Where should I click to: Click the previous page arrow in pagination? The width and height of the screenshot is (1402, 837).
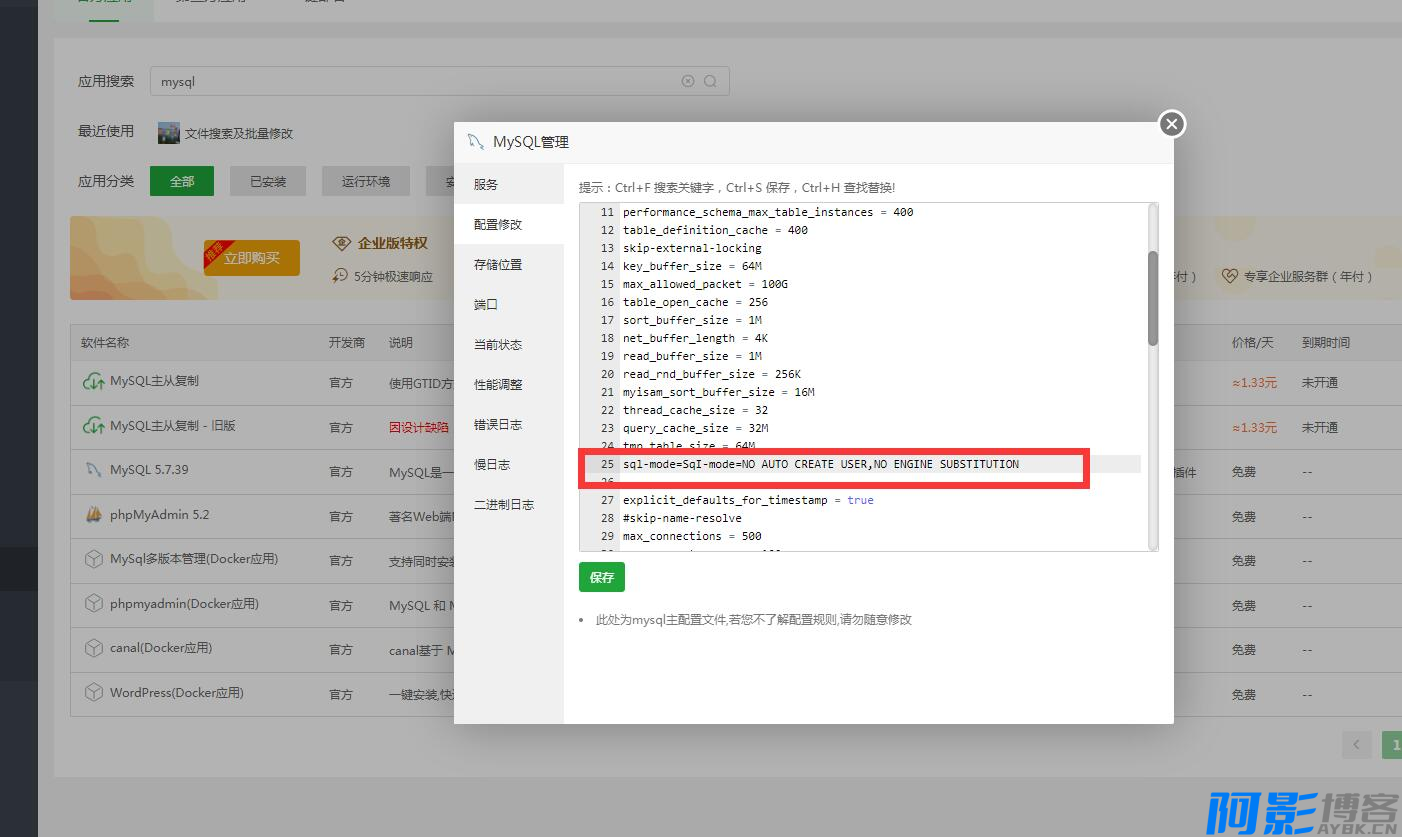click(x=1357, y=745)
